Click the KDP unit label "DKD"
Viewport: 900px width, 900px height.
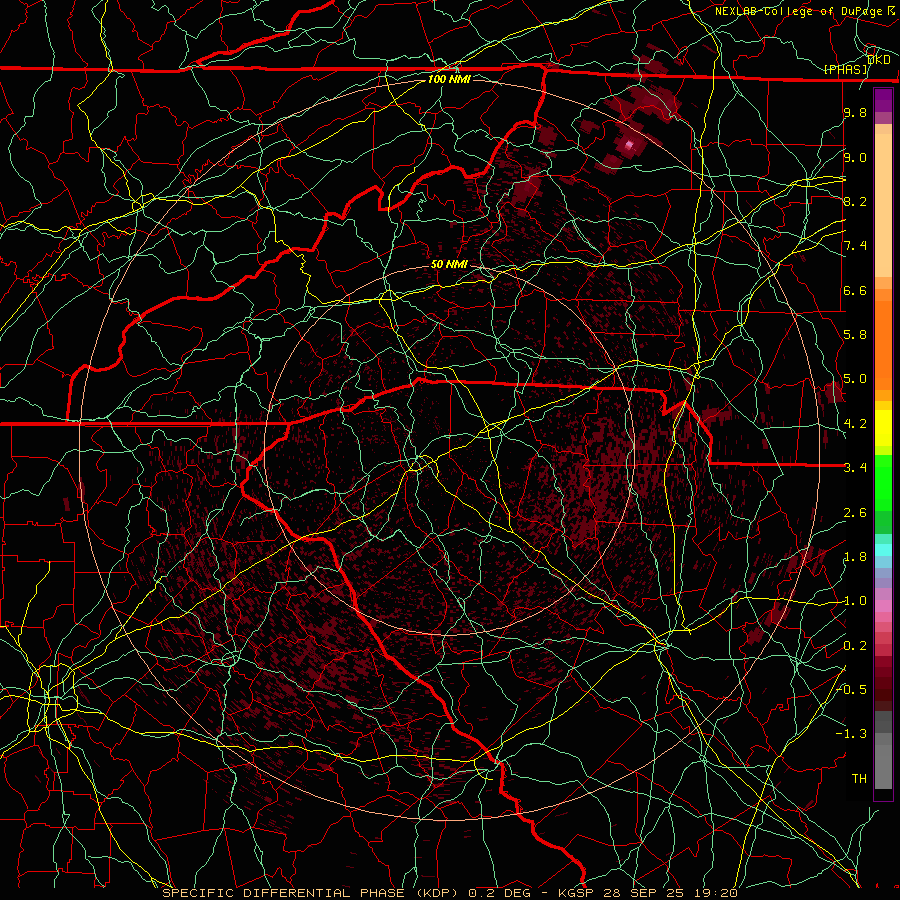(x=879, y=59)
